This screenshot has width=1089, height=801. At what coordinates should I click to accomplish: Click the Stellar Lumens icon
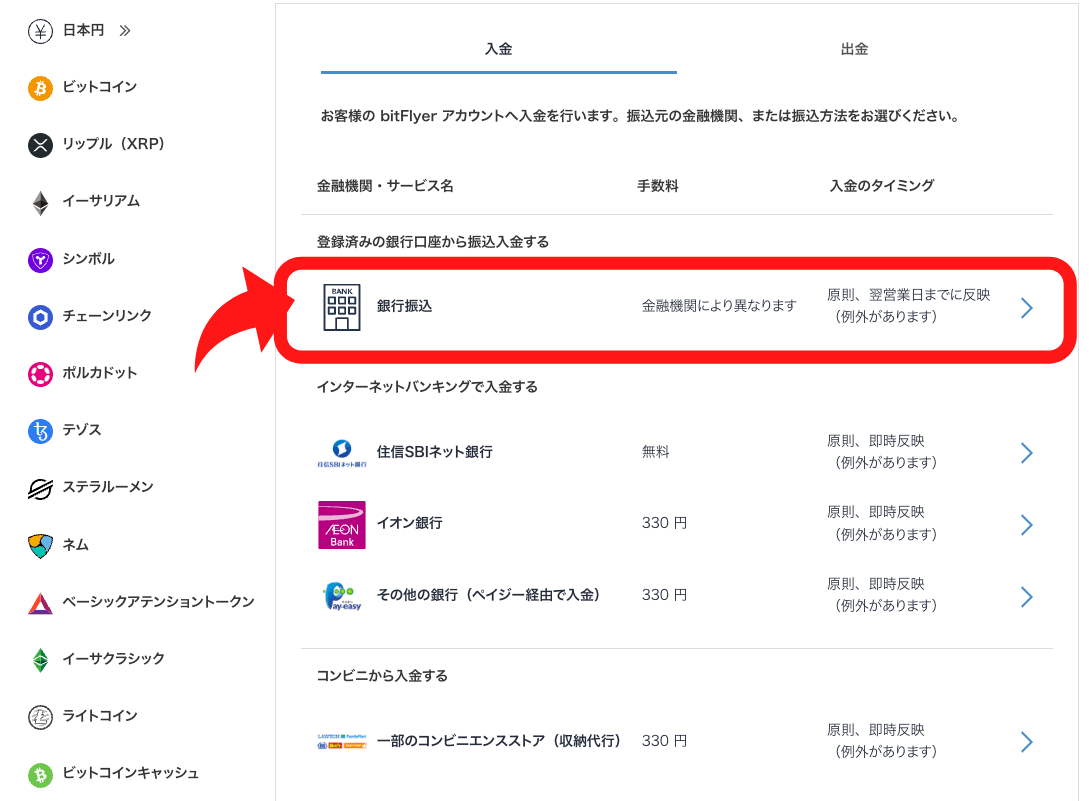tap(40, 489)
